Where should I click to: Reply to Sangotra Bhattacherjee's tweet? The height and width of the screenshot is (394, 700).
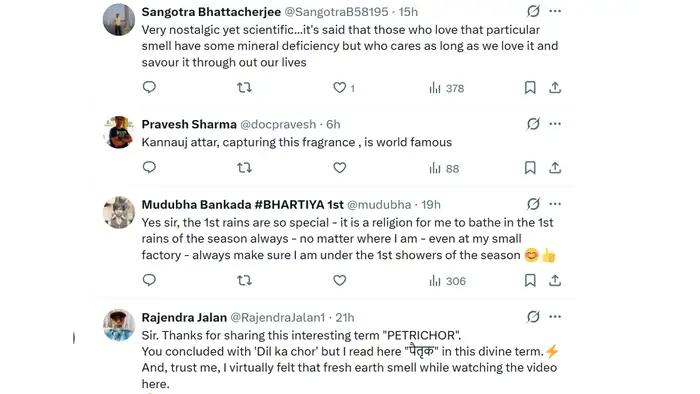click(x=149, y=87)
